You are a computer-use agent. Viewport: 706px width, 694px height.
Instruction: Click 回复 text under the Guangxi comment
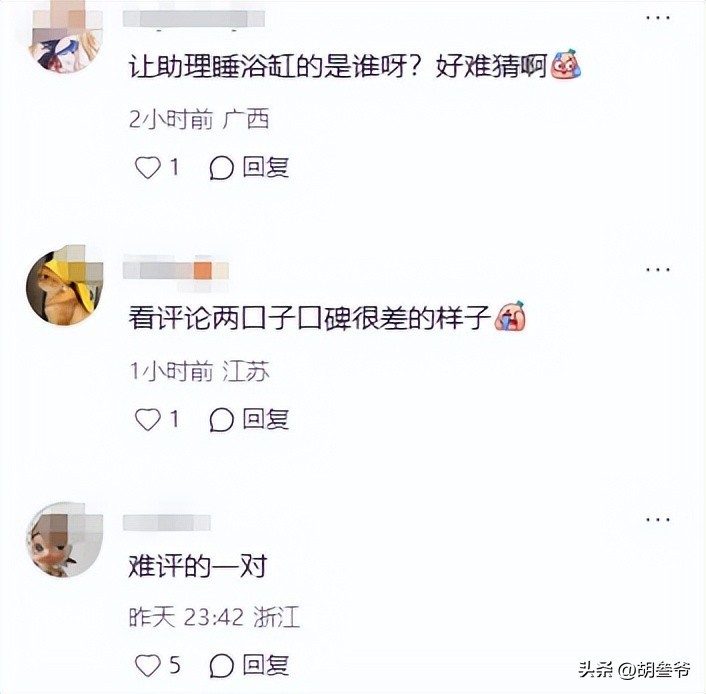266,167
